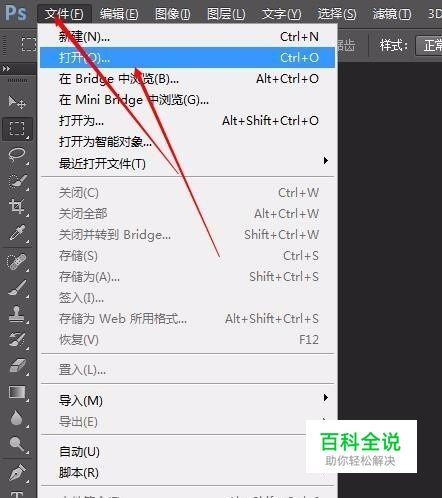Viewport: 442px width, 498px height.
Task: Select the Rectangular Marquee tool
Action: (x=17, y=128)
